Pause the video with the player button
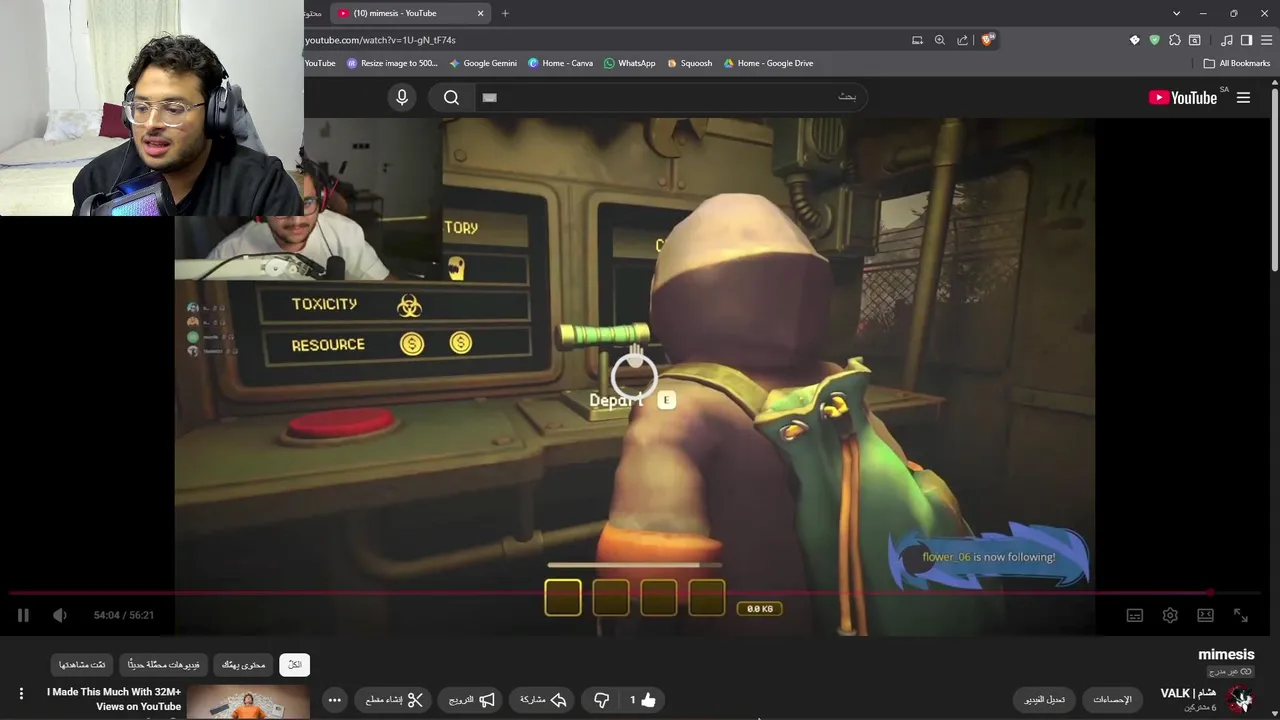 tap(23, 615)
